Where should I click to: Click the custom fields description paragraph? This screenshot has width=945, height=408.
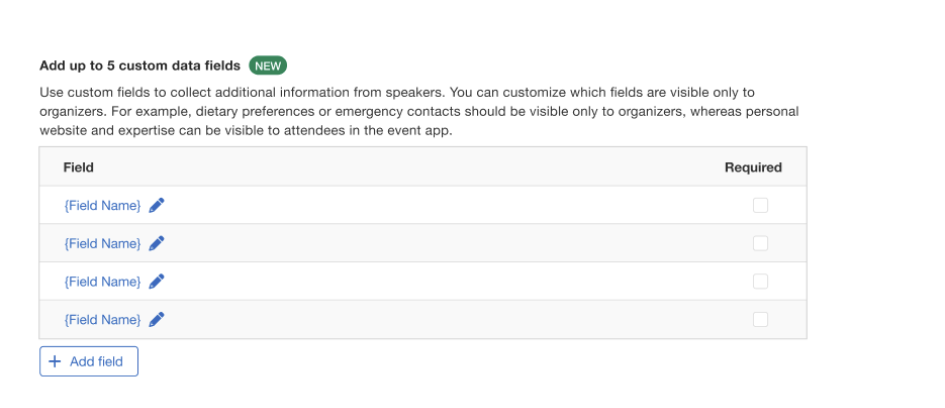420,111
